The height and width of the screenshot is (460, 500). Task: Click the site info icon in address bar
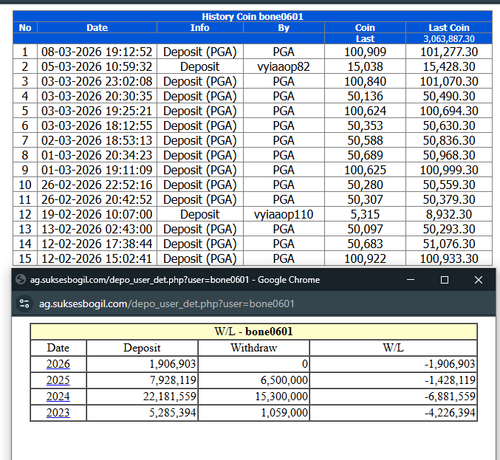(x=24, y=304)
